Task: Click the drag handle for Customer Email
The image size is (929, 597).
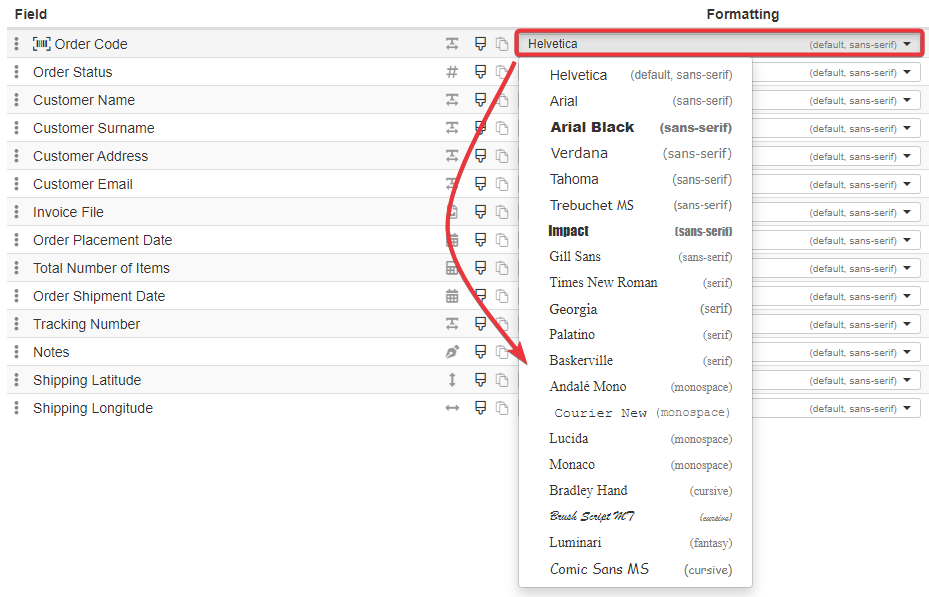Action: (17, 184)
